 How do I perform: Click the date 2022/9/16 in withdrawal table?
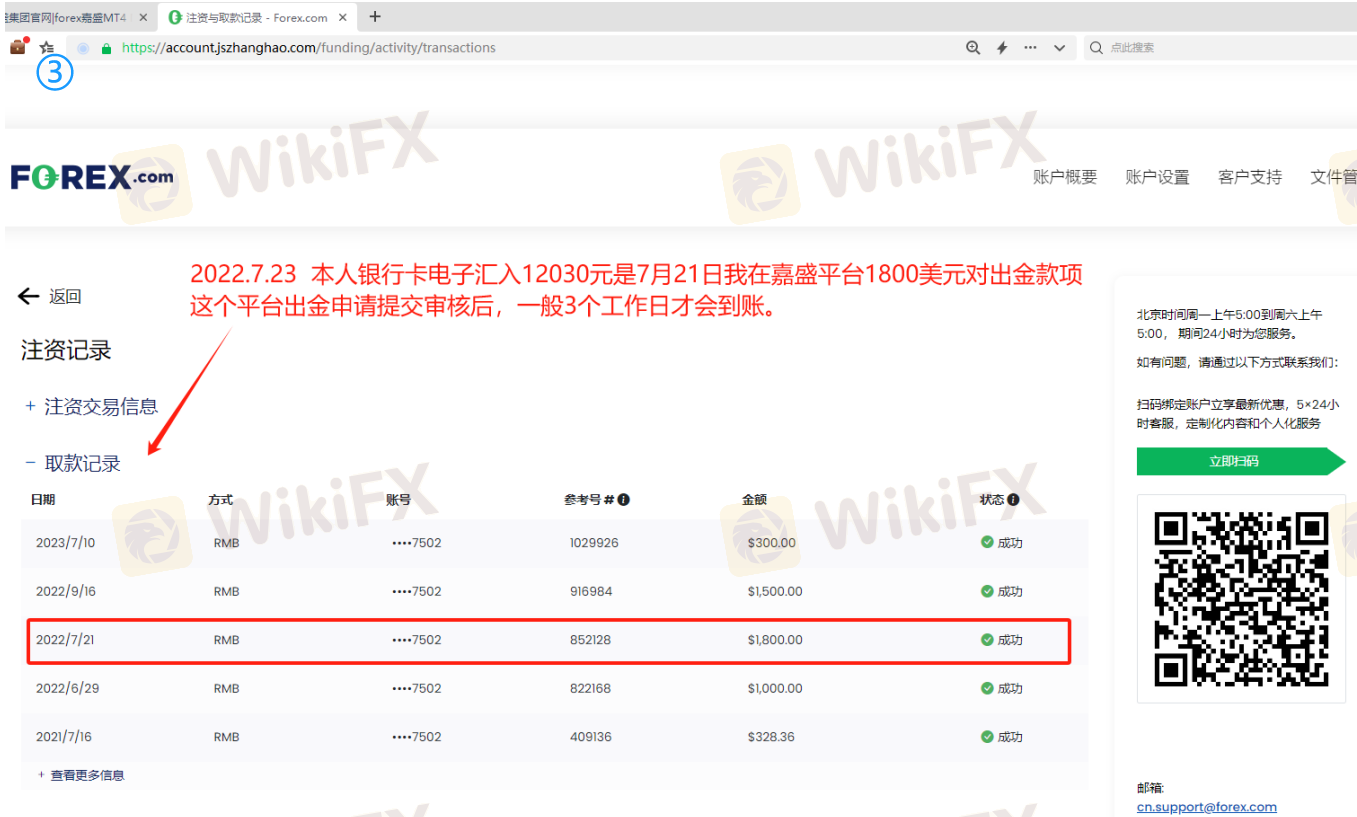tap(65, 591)
